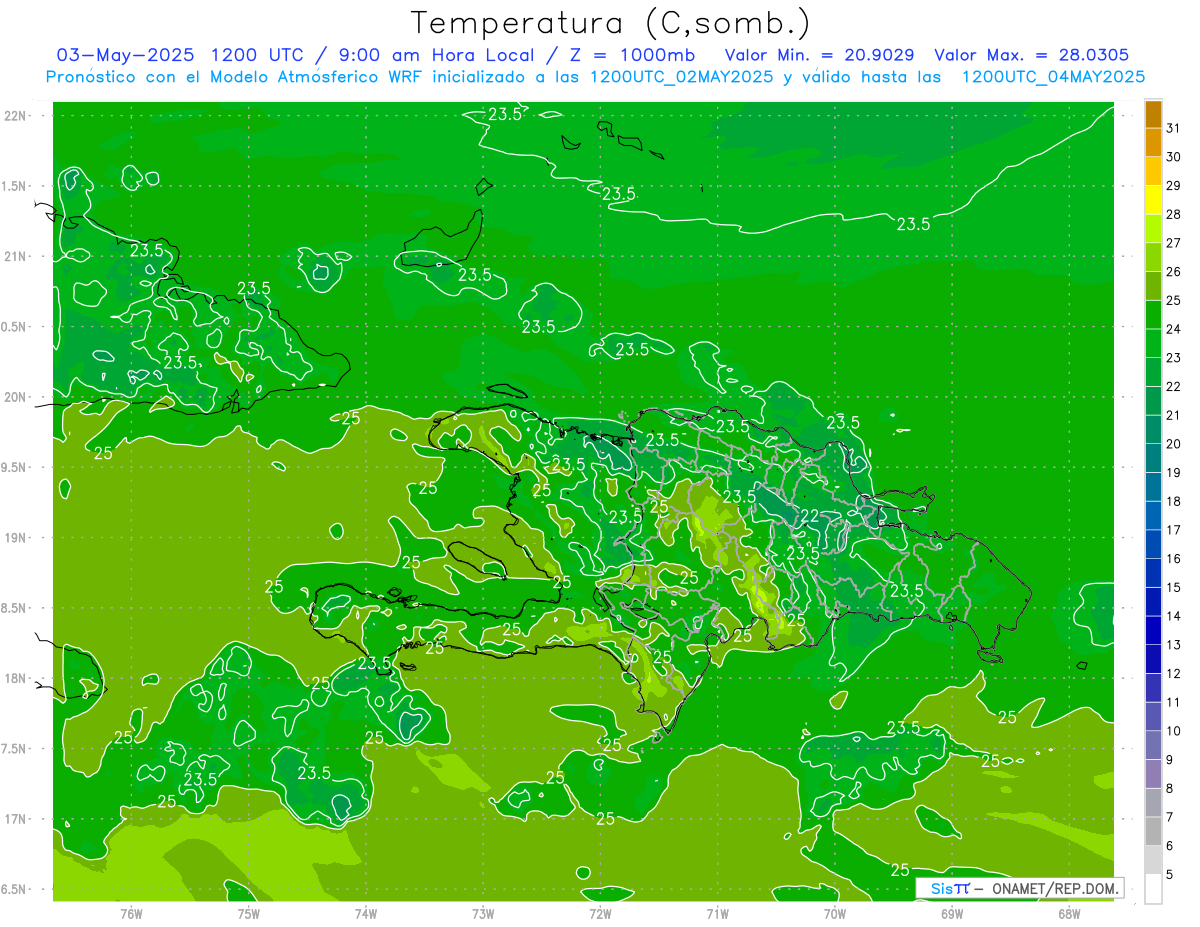
Task: Click the teal colorbar swatch between 19 and 20
Action: pyautogui.click(x=1153, y=459)
